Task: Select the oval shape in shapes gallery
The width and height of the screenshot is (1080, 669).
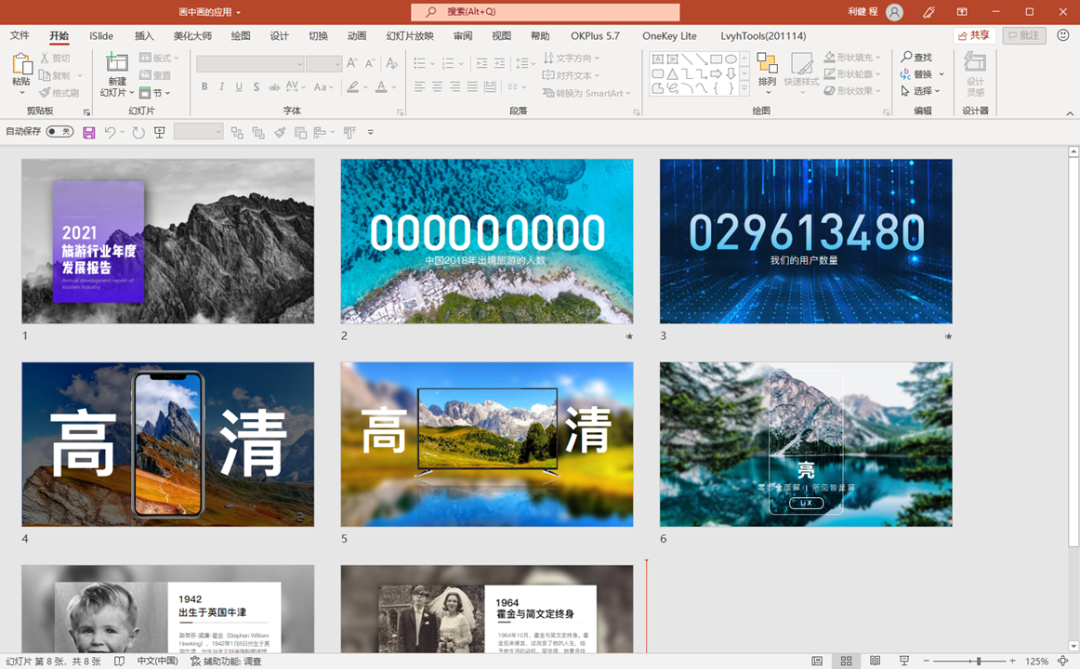Action: (x=730, y=59)
